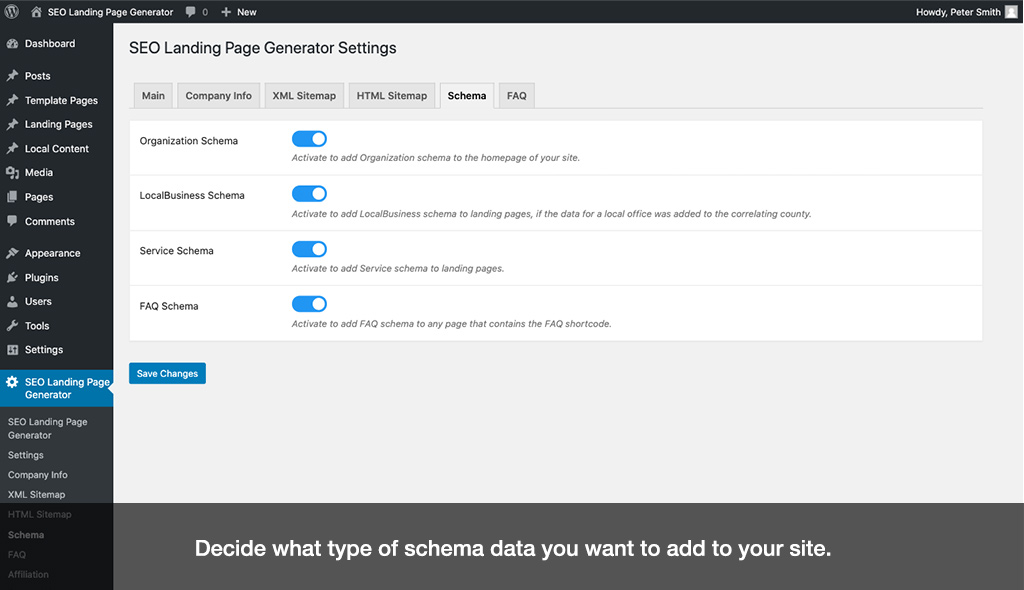Click the Comments bubble icon in sidebar
This screenshot has height=590, width=1024.
(x=17, y=221)
